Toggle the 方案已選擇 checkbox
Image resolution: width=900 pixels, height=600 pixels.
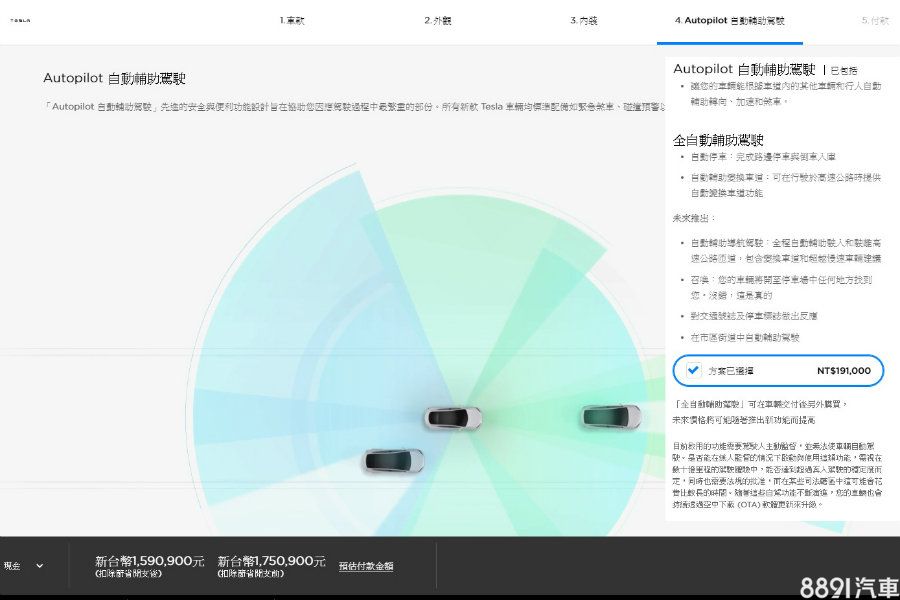click(x=694, y=370)
